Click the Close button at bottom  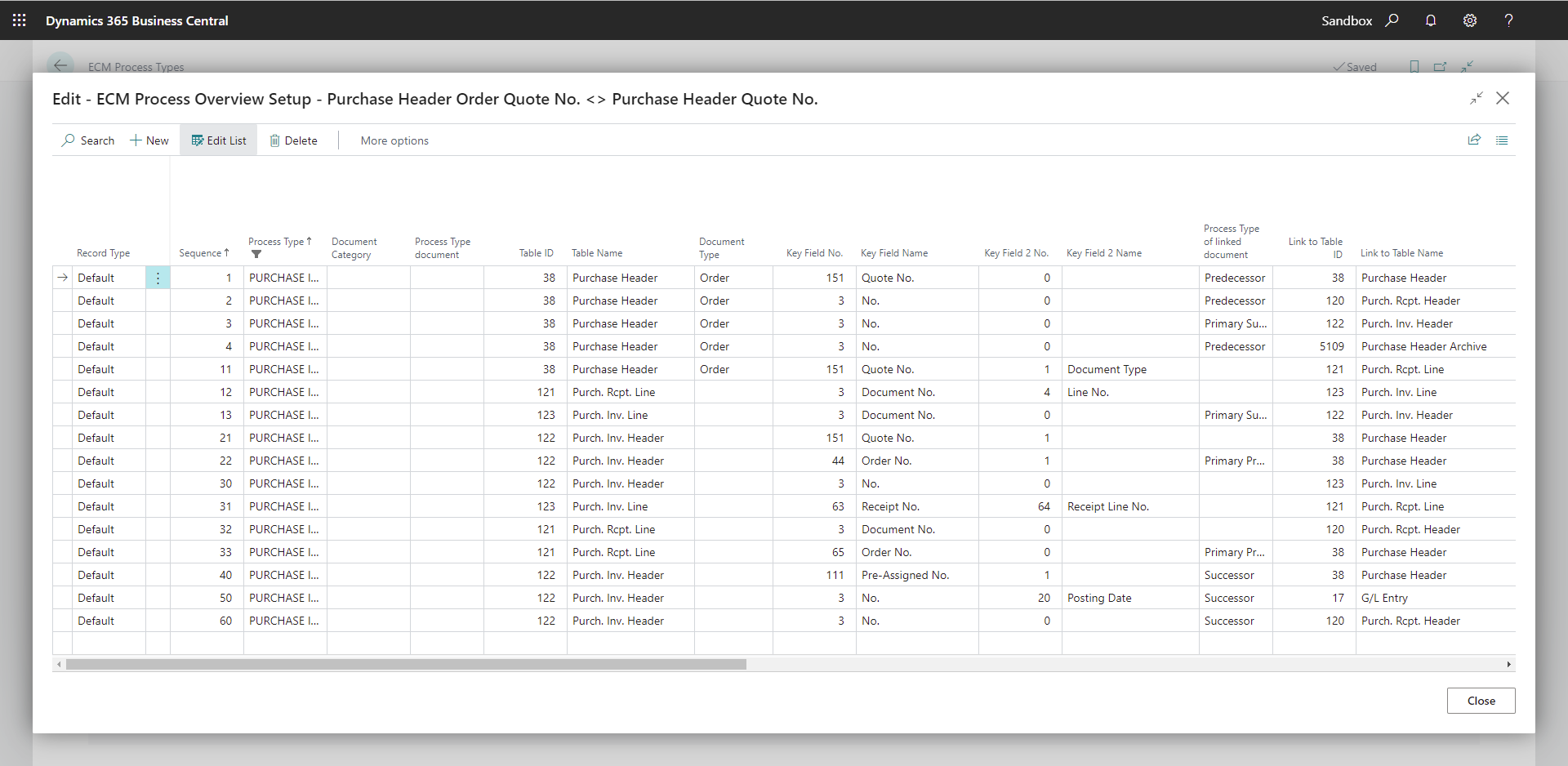pyautogui.click(x=1481, y=701)
